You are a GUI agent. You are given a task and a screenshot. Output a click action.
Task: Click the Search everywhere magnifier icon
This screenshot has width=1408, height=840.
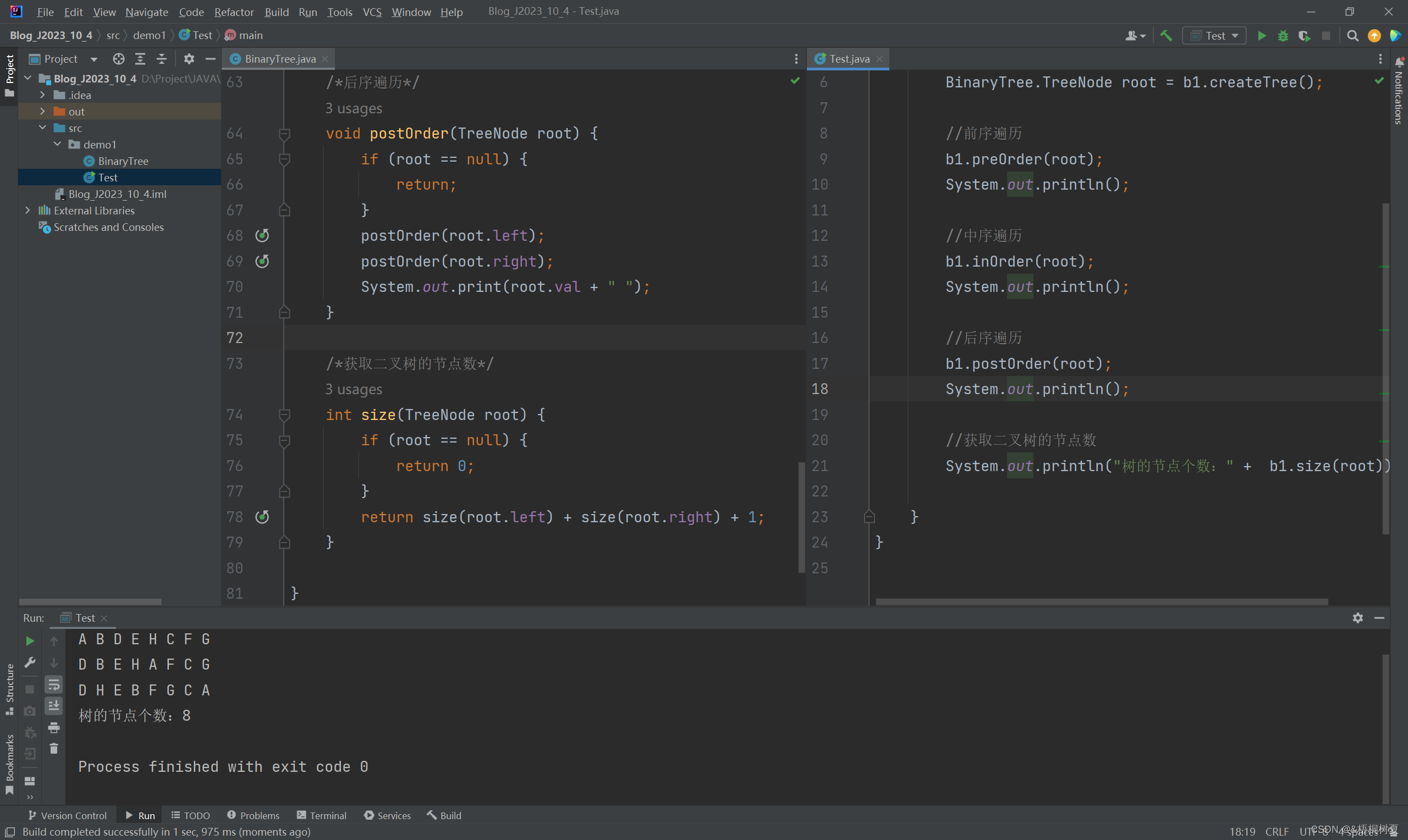point(1352,35)
